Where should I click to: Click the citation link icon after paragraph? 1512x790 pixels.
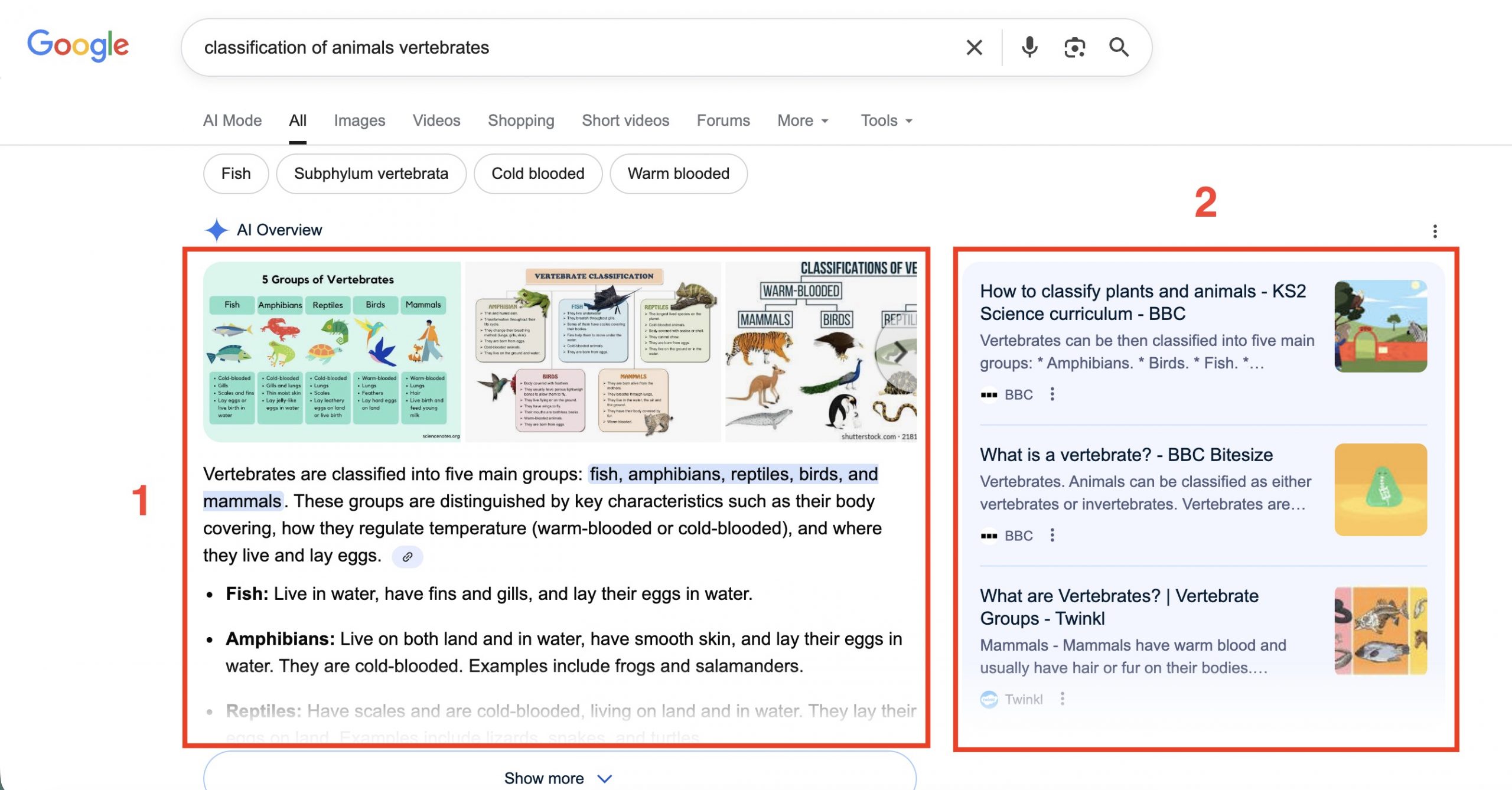[x=408, y=557]
